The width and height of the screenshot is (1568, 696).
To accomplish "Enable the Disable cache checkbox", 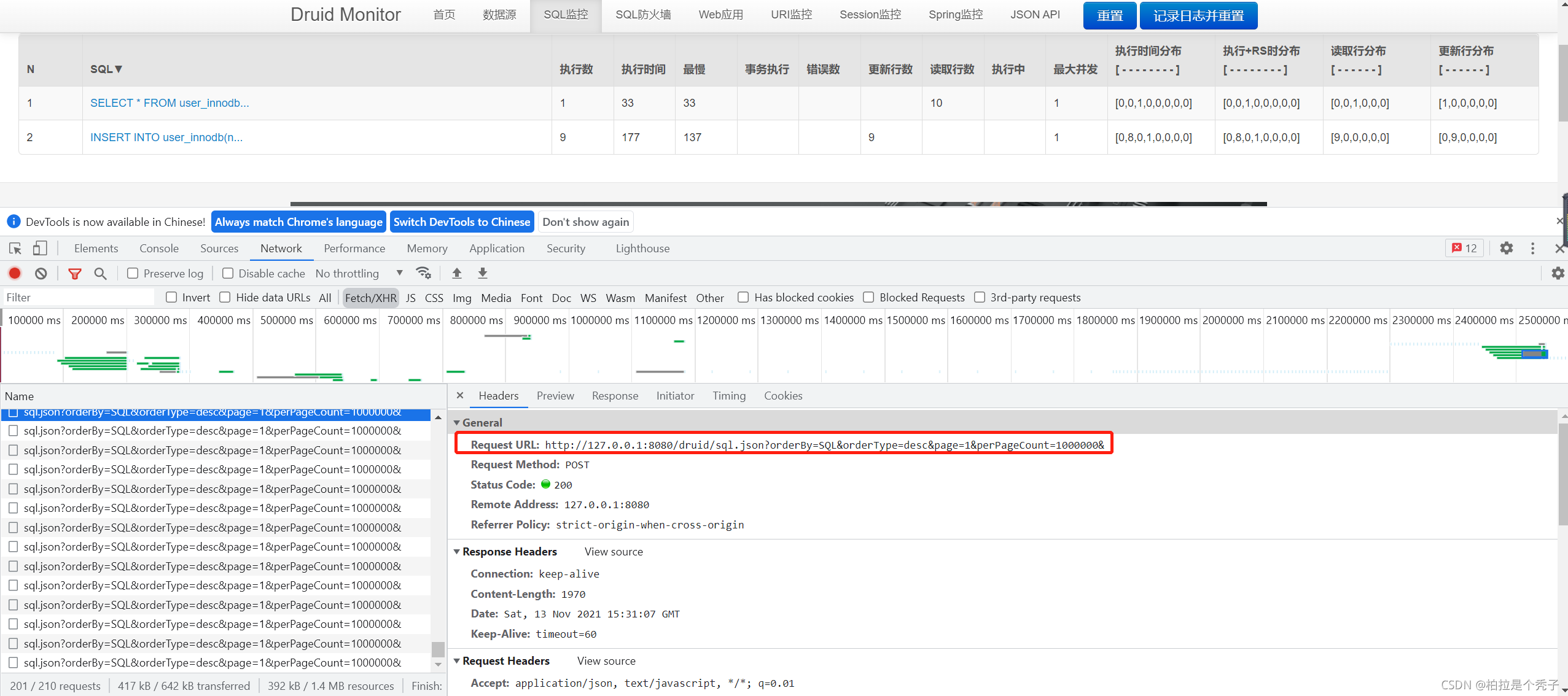I will click(228, 274).
